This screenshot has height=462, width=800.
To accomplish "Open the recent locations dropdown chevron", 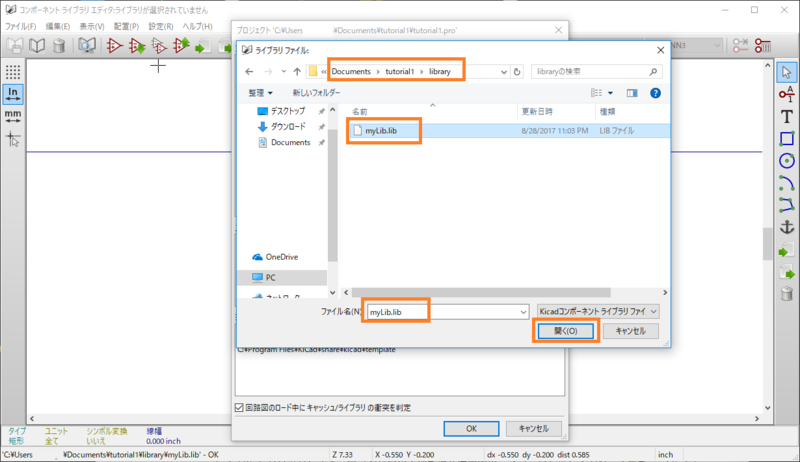I will coord(283,71).
